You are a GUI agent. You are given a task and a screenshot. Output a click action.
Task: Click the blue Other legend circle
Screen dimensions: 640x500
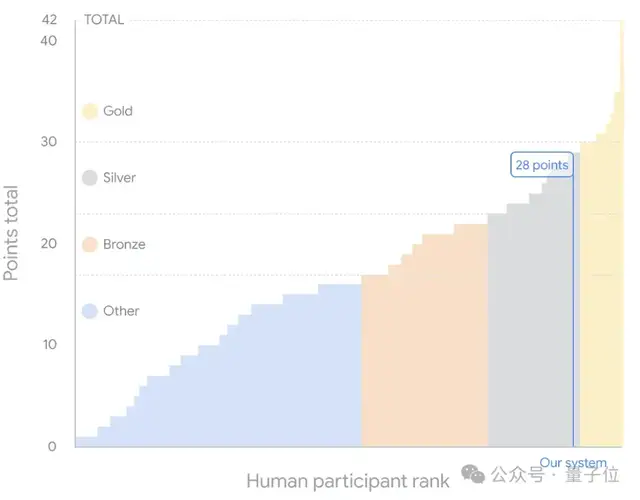coord(90,311)
